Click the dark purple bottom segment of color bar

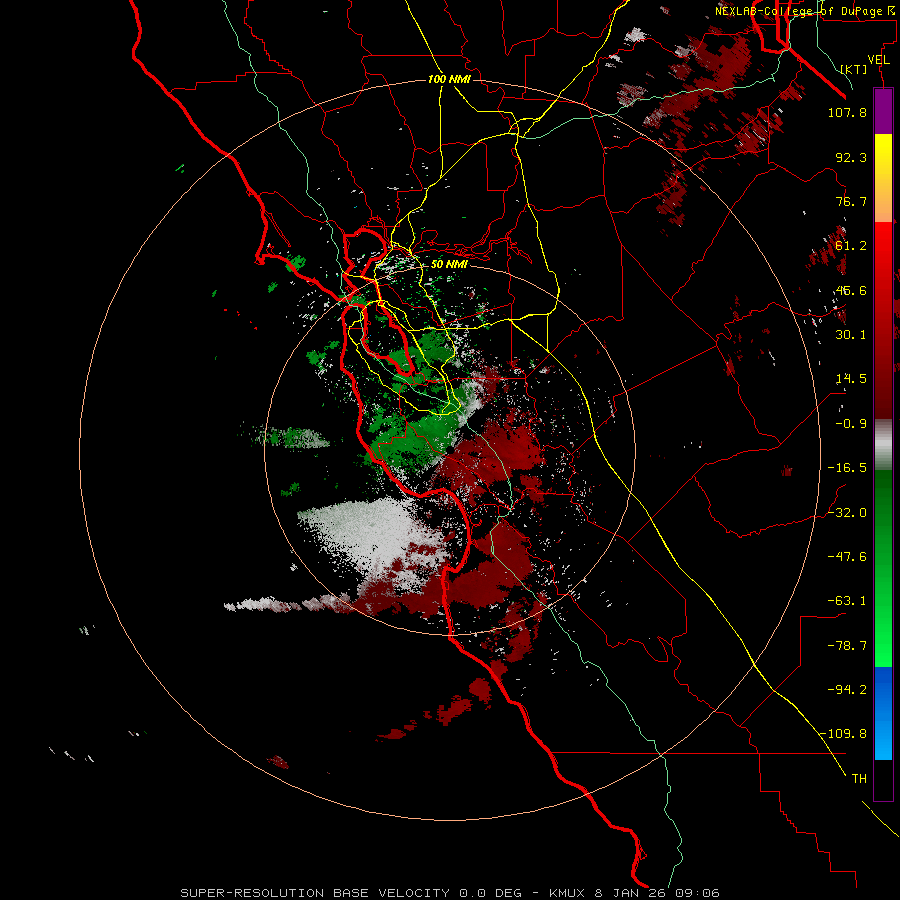(x=883, y=781)
